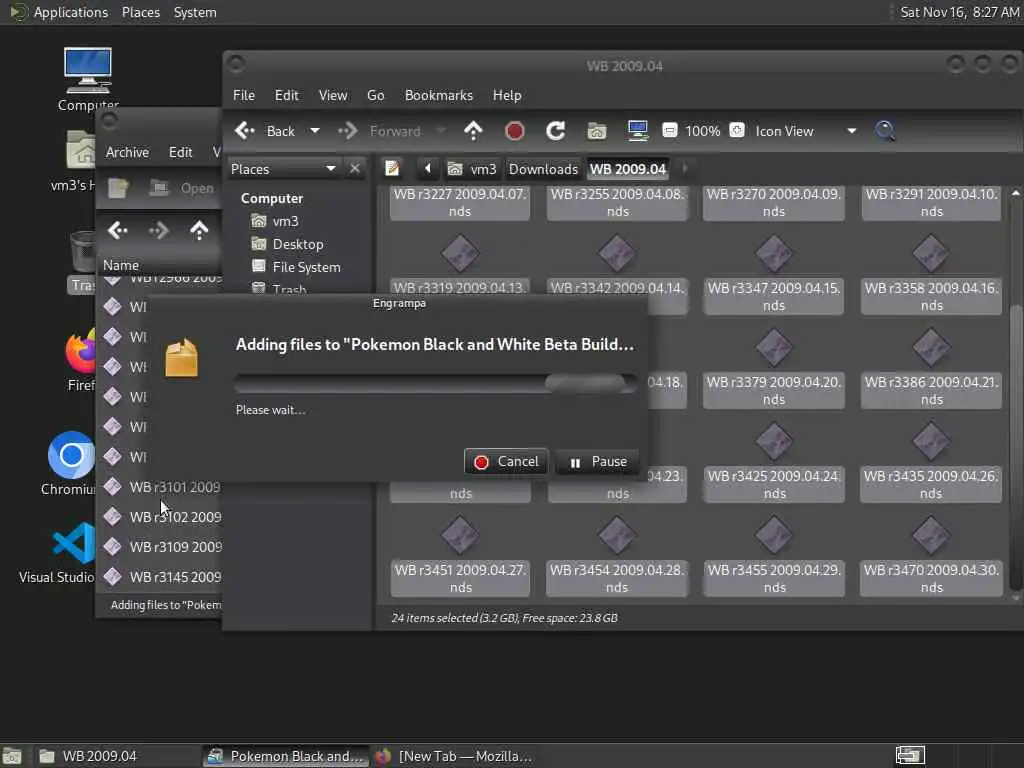The height and width of the screenshot is (768, 1024).
Task: Toggle the location edit pencil button
Action: click(x=392, y=169)
